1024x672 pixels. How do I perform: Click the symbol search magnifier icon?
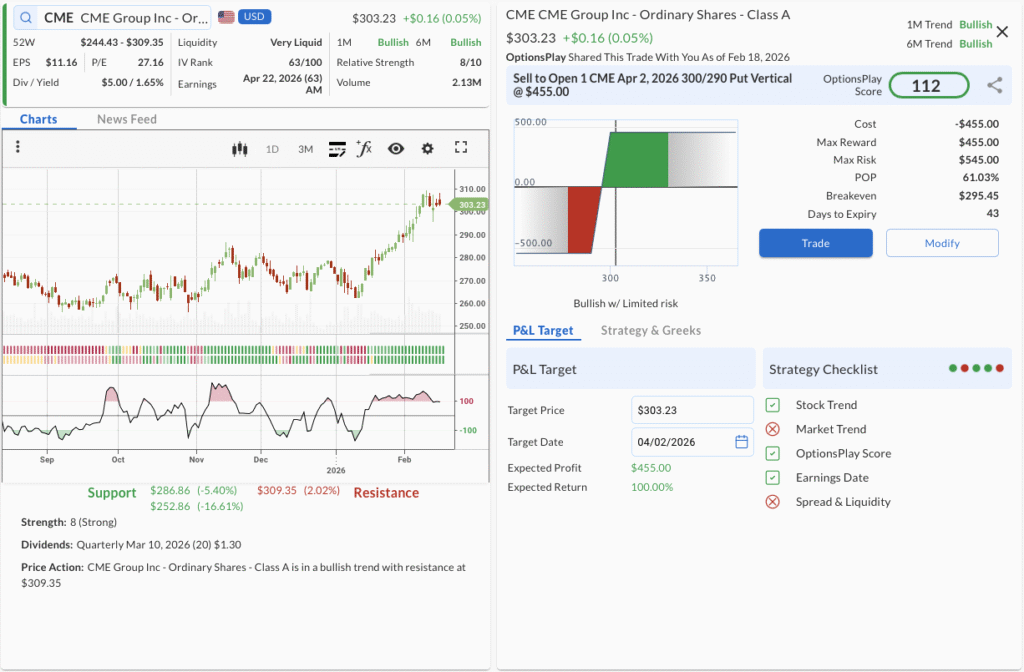tap(25, 18)
